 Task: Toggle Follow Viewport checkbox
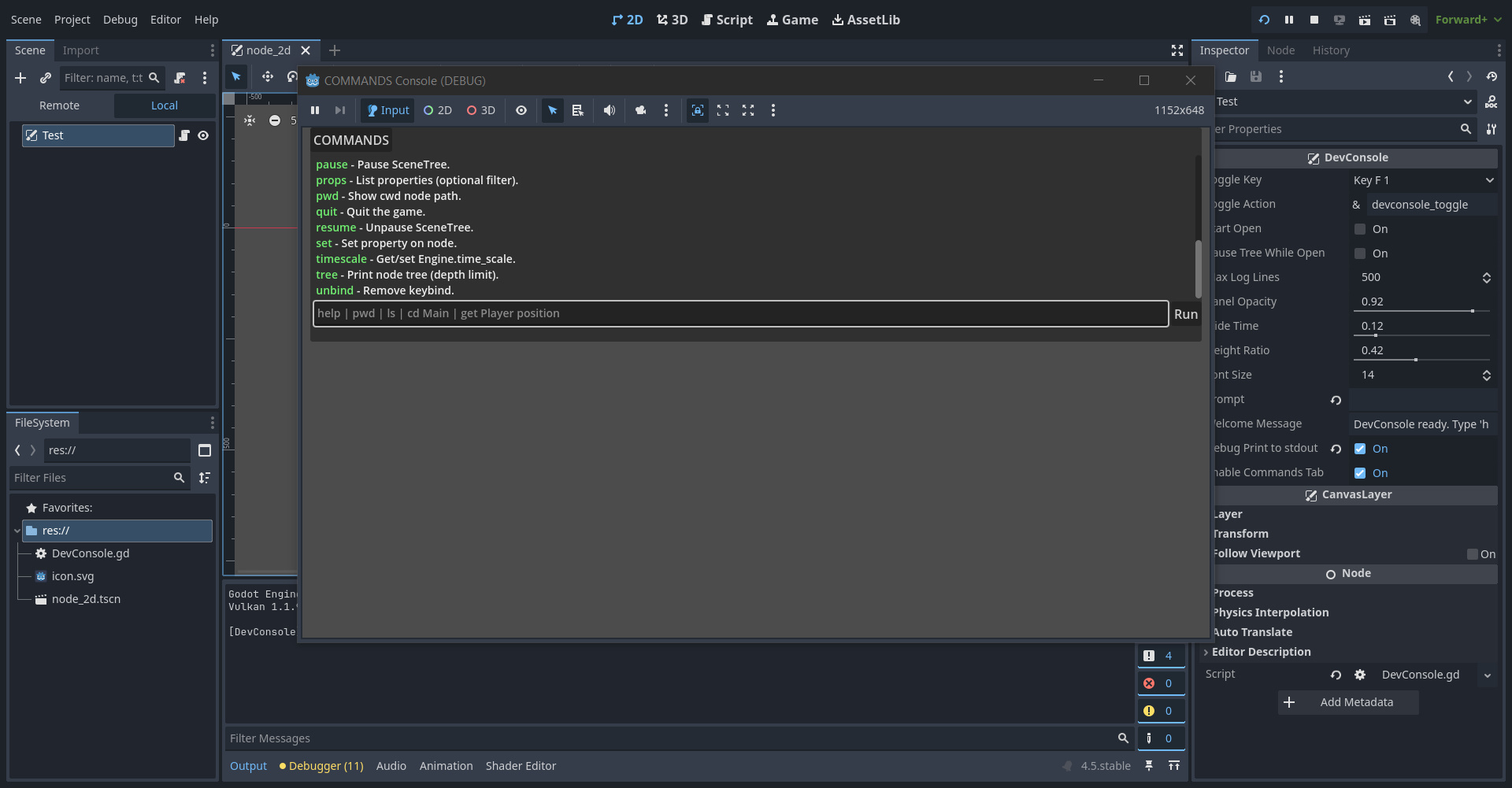1472,554
